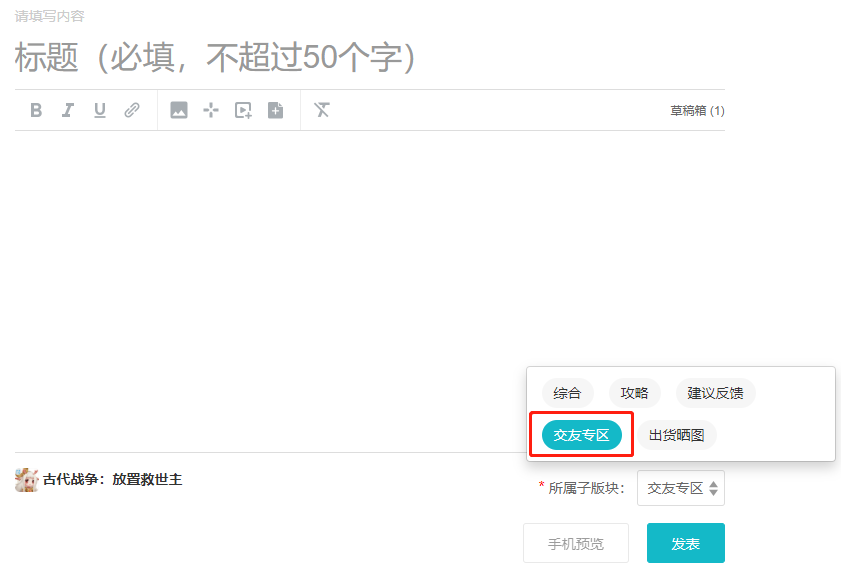Select the 交友专区 sub-board option
Screen dimensions: 841x573
(581, 435)
